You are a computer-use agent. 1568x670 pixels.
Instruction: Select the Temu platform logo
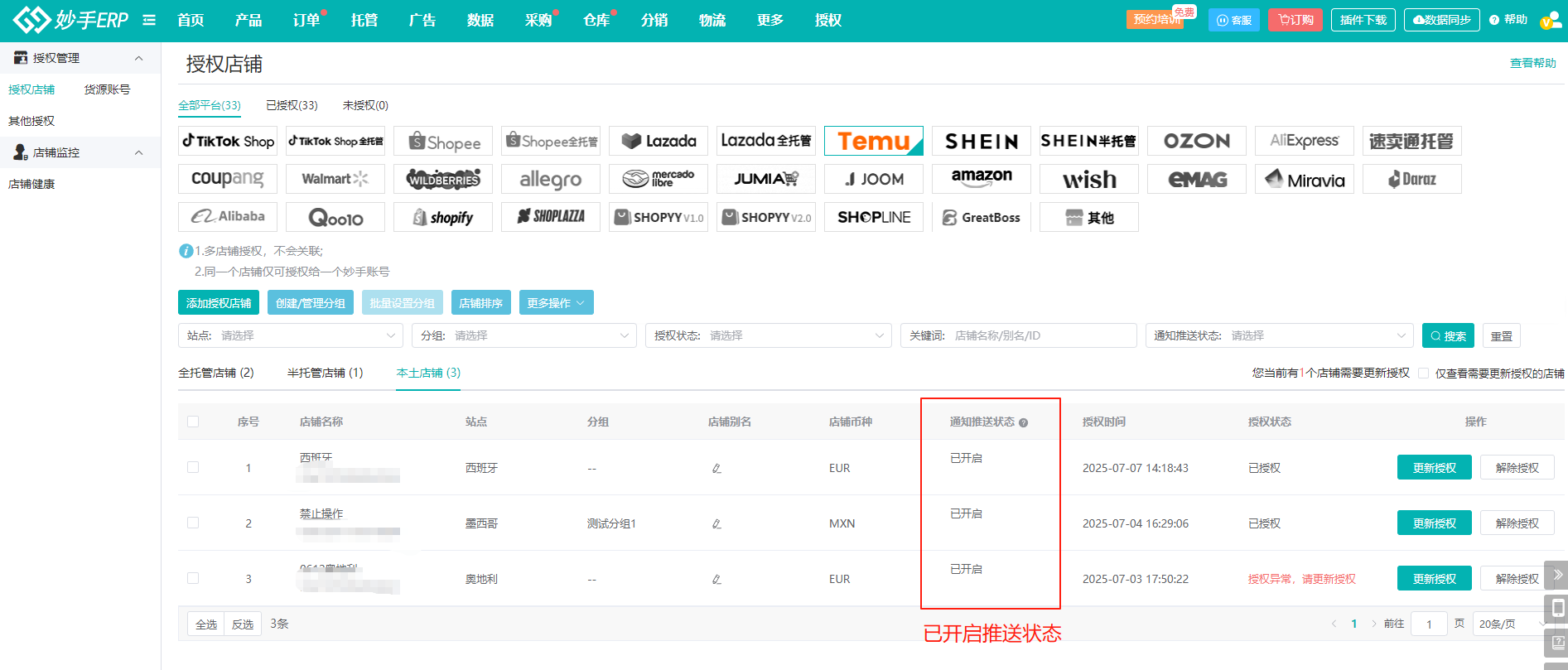(874, 141)
